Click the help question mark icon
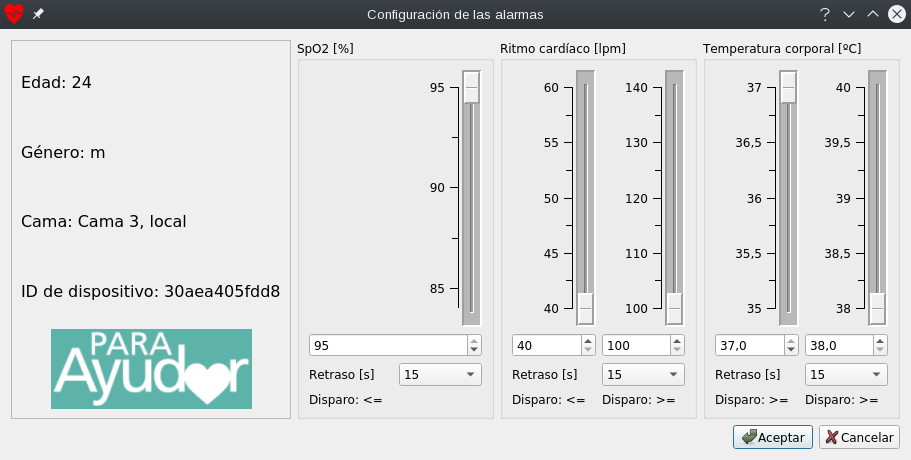 pyautogui.click(x=825, y=14)
